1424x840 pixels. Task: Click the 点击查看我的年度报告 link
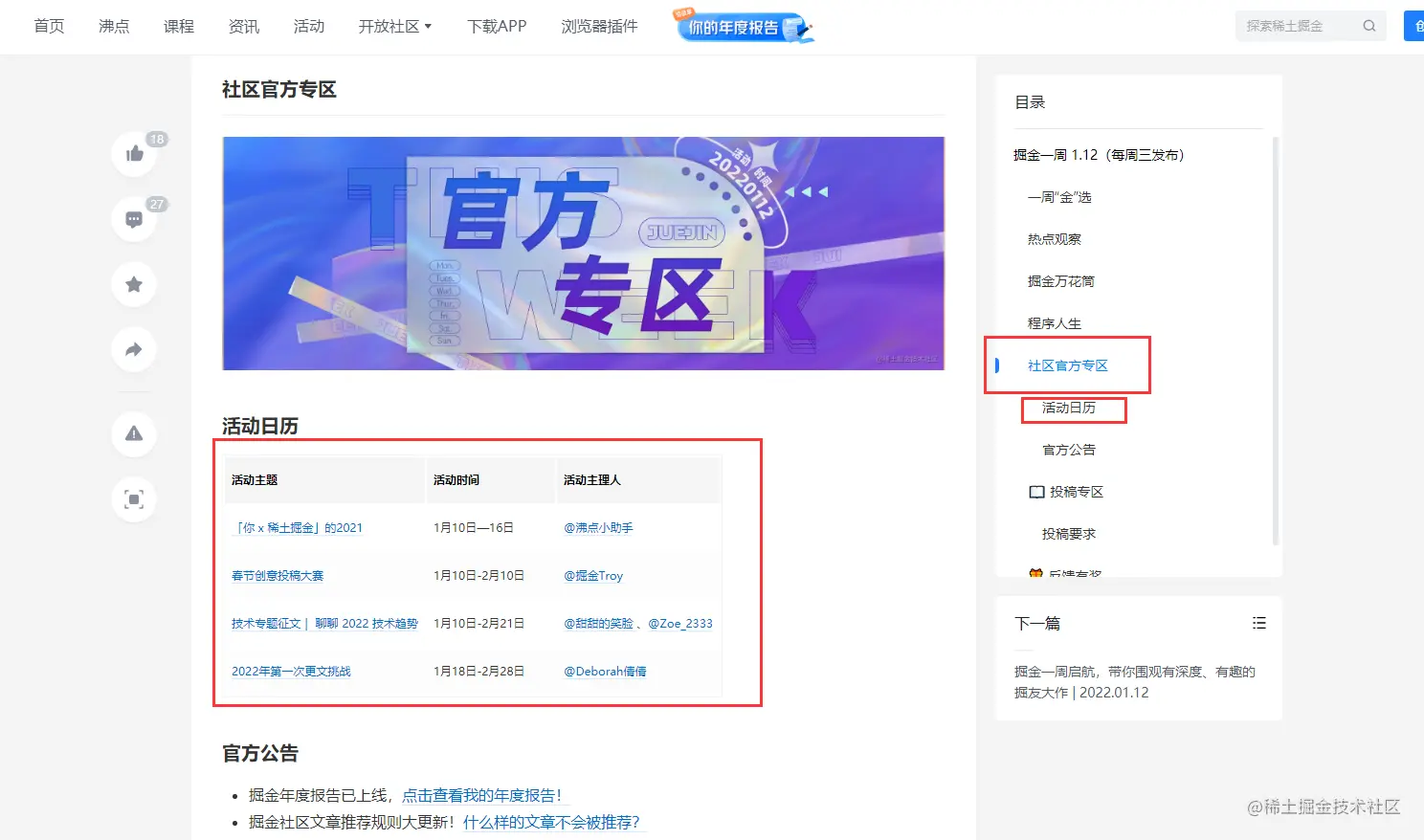pyautogui.click(x=481, y=795)
